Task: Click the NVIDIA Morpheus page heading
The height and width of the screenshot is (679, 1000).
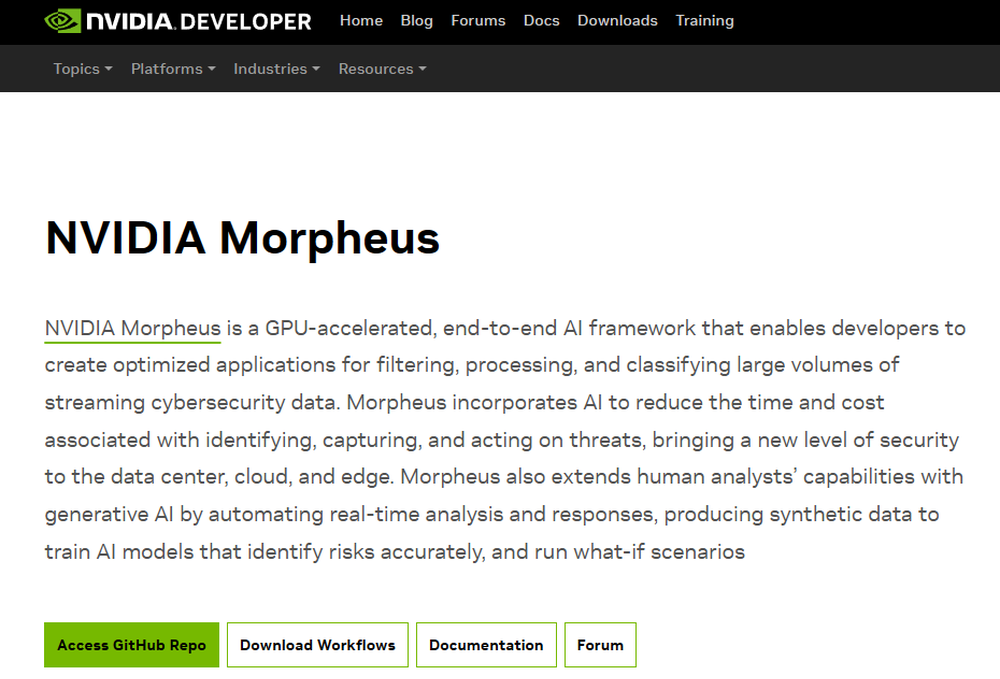Action: [x=242, y=238]
